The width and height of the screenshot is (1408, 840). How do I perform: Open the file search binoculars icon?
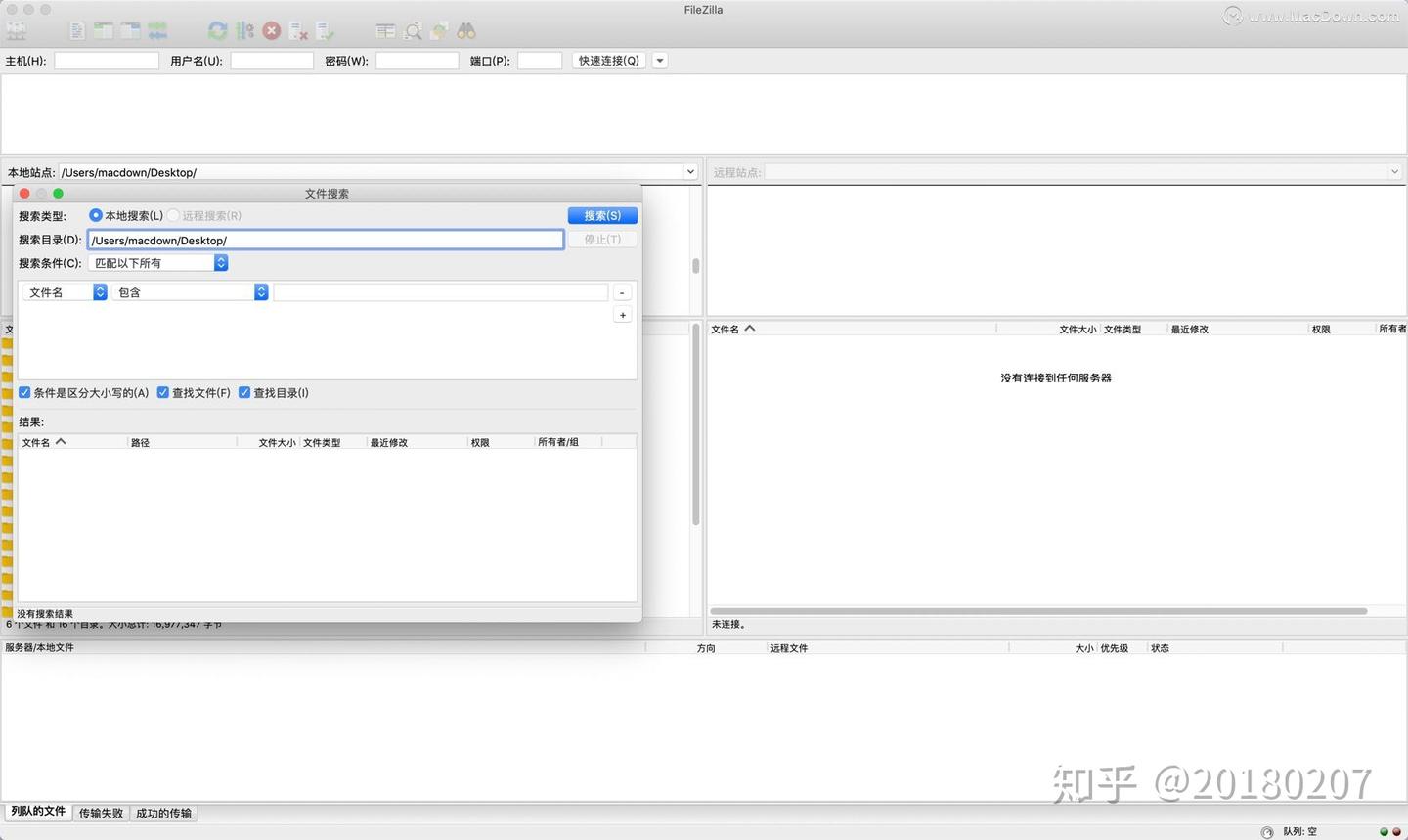point(465,30)
